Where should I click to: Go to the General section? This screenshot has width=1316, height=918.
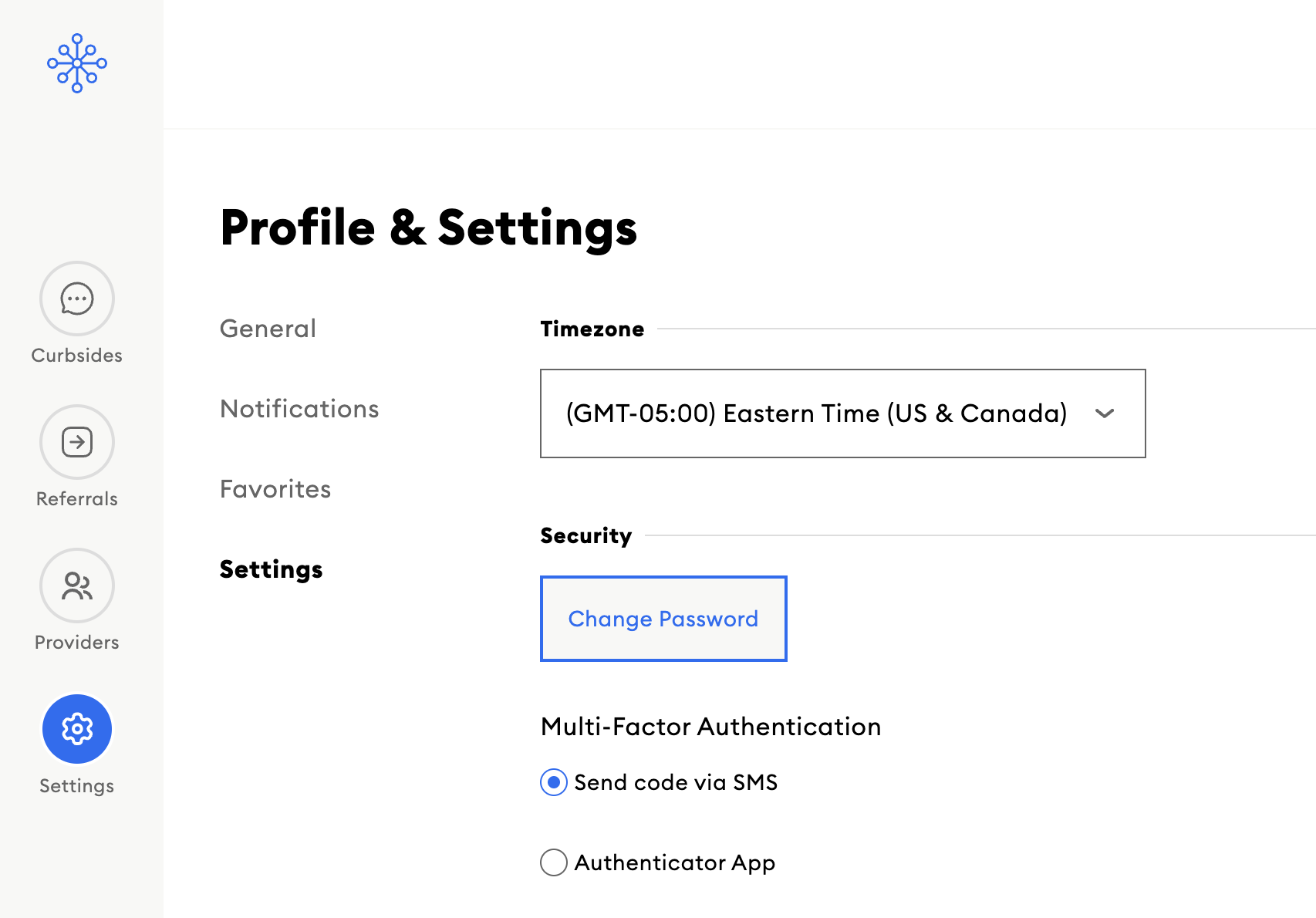pos(268,329)
